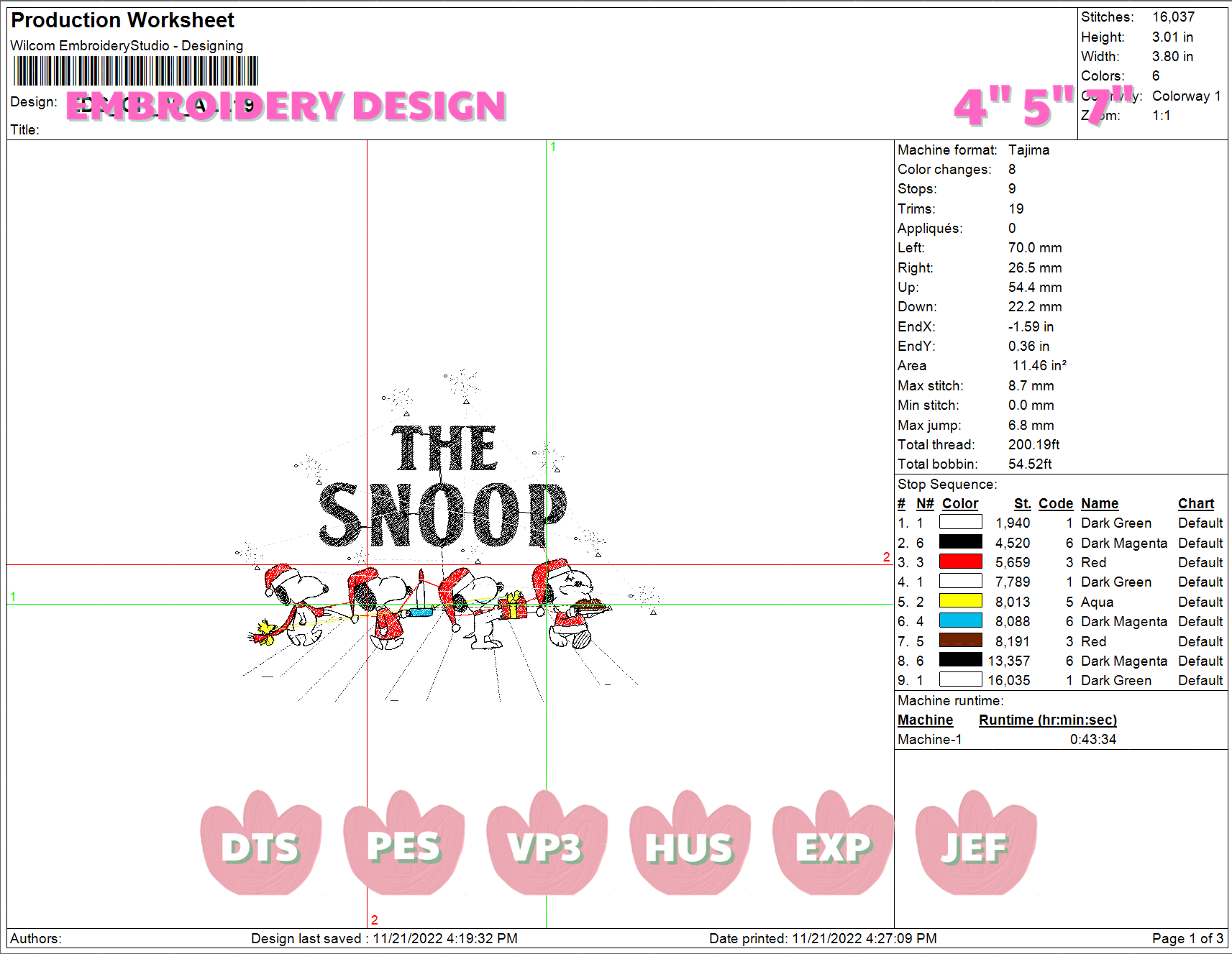Select the Colorway 1 value
1232x954 pixels.
tap(1186, 96)
